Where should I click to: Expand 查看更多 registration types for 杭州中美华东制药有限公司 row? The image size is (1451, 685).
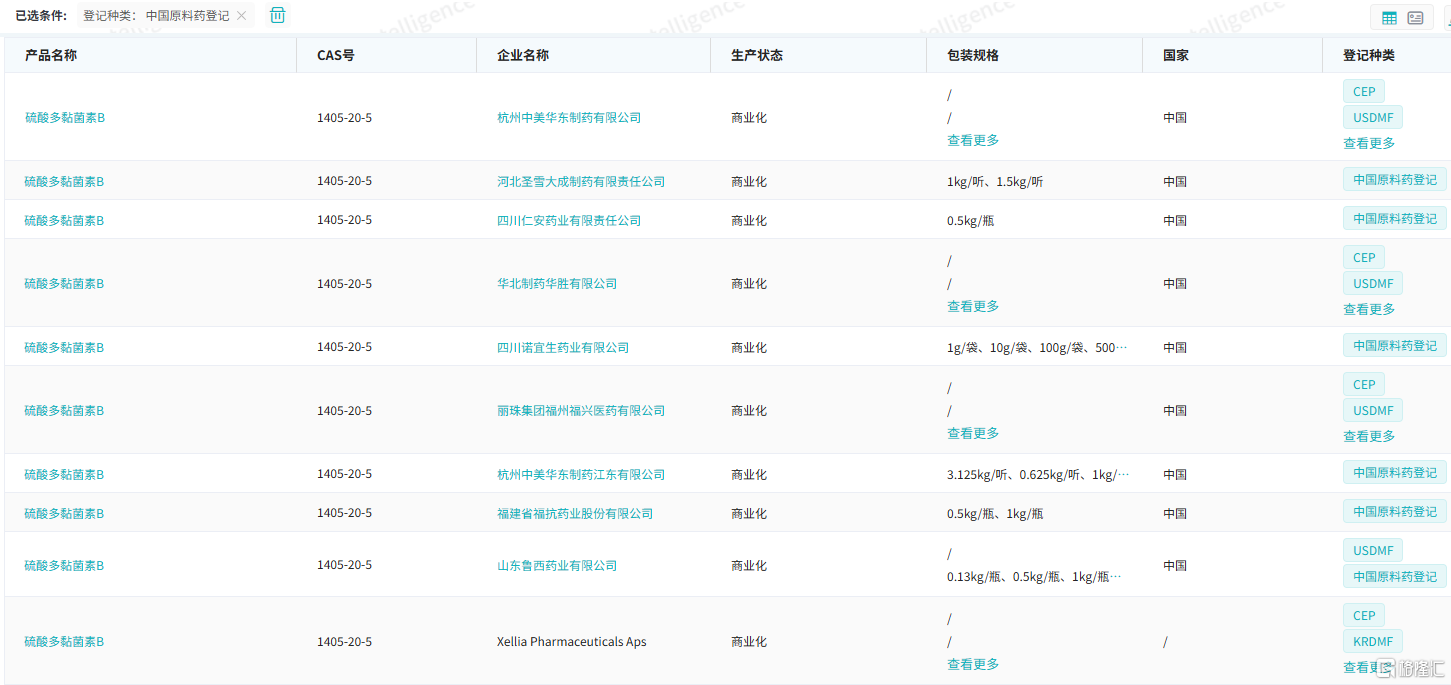point(1369,143)
